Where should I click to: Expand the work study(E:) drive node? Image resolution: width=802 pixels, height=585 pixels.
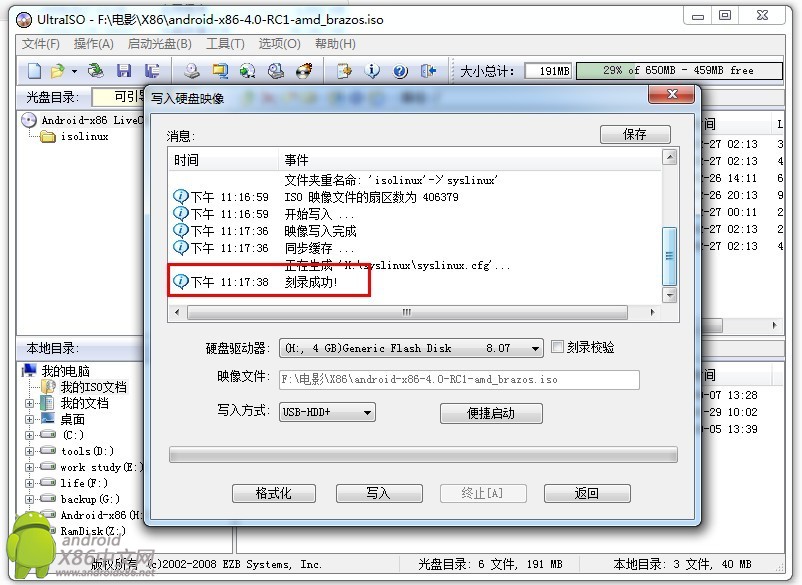[30, 467]
